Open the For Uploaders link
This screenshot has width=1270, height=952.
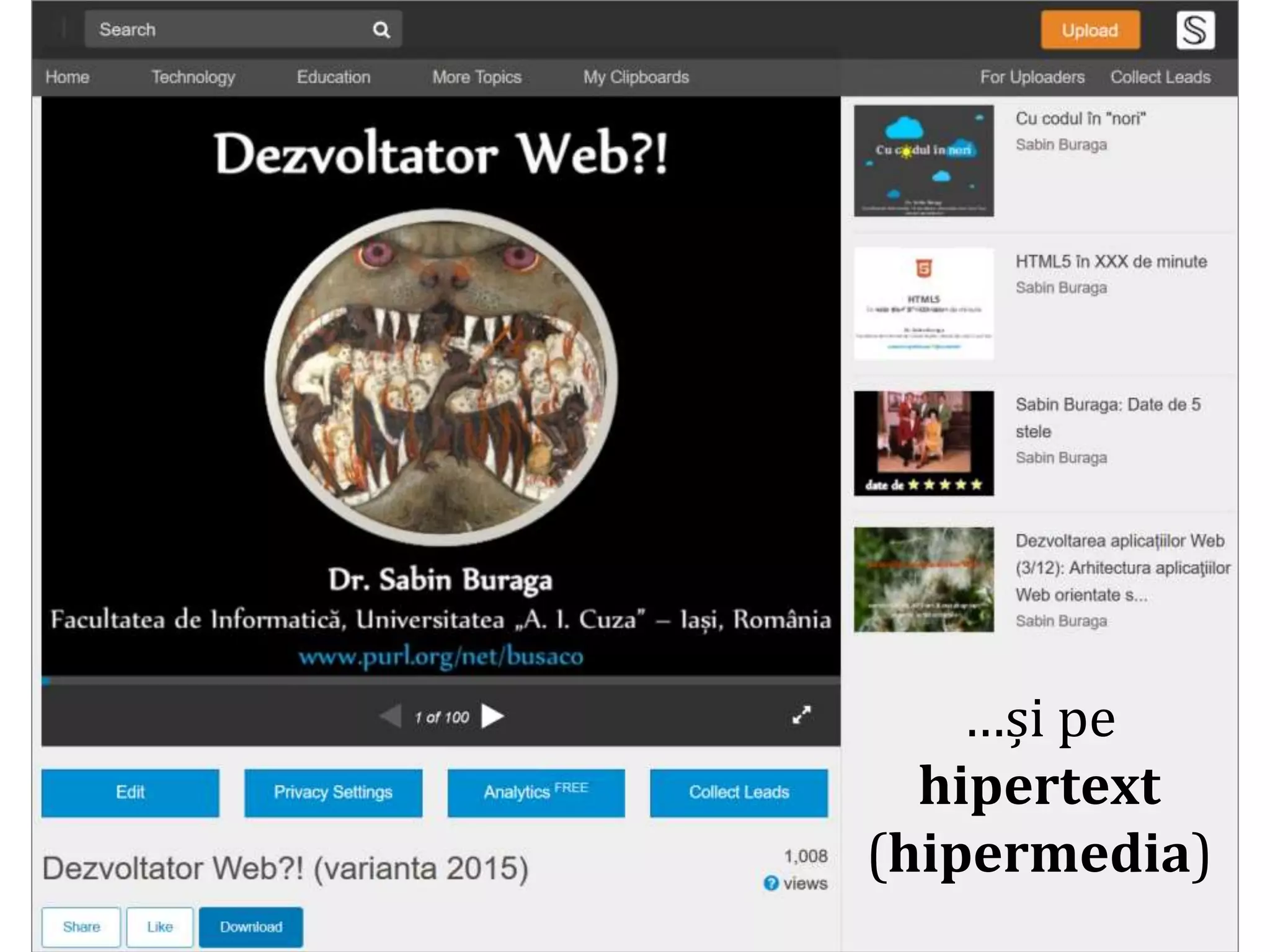point(1032,77)
